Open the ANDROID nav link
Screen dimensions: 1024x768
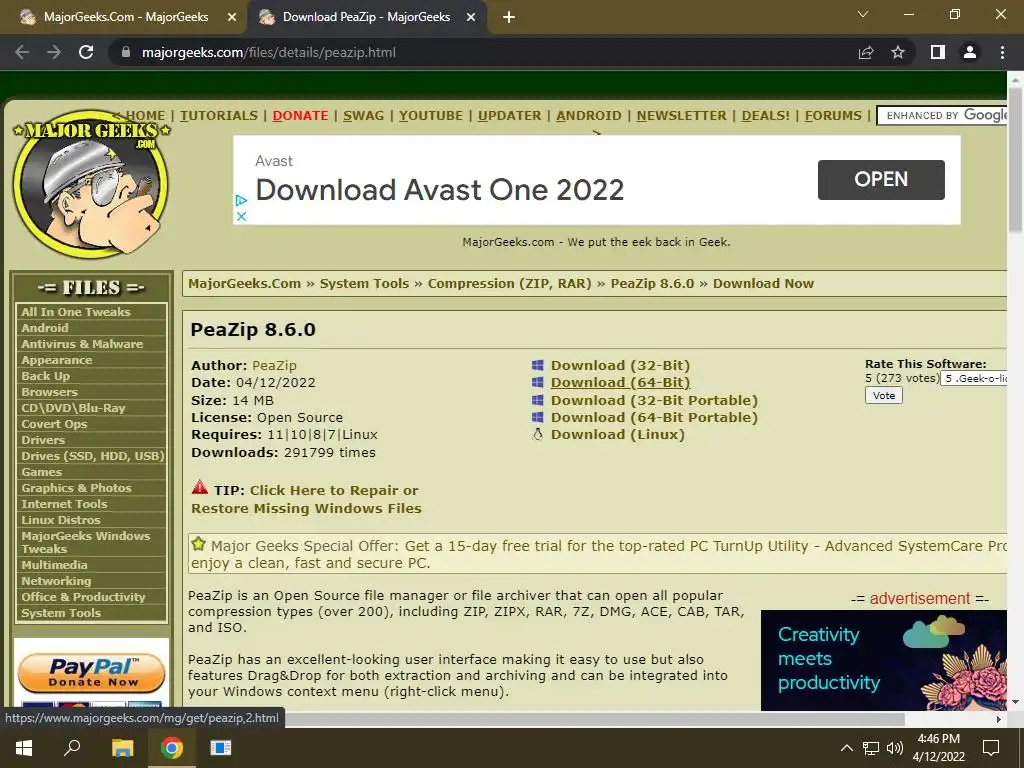(589, 116)
